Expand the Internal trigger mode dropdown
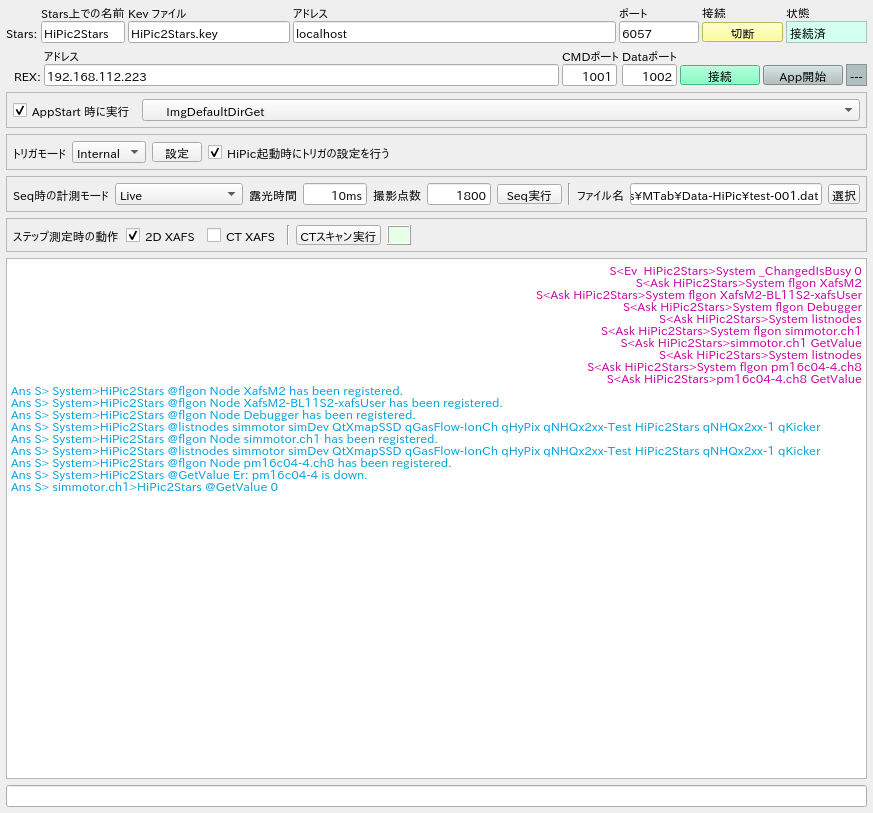This screenshot has height=813, width=873. coord(109,153)
